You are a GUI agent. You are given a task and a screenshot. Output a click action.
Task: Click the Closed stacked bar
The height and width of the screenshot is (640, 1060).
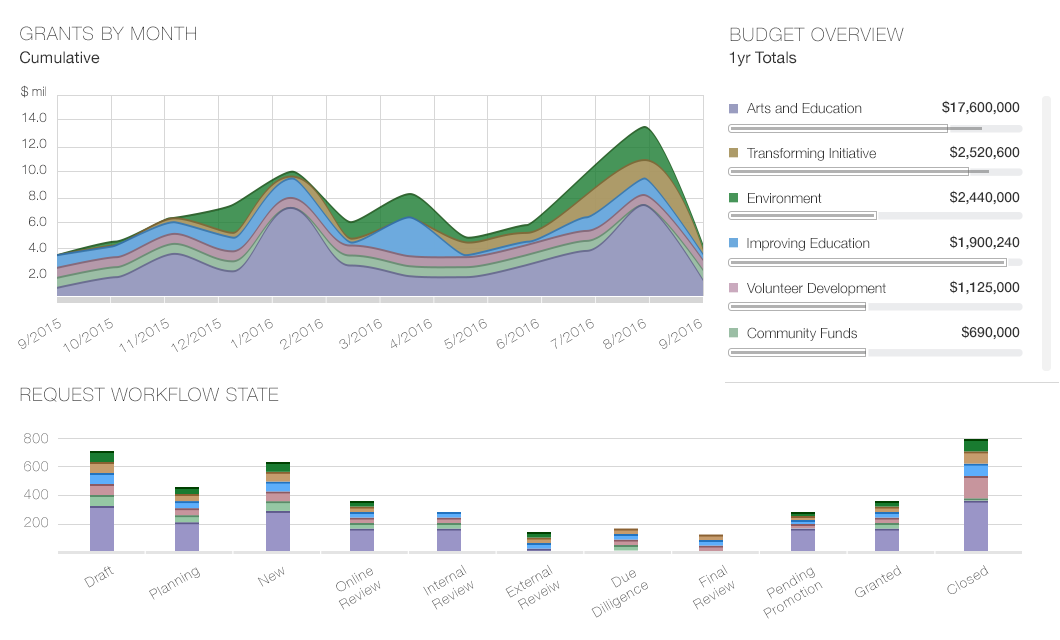click(x=976, y=495)
